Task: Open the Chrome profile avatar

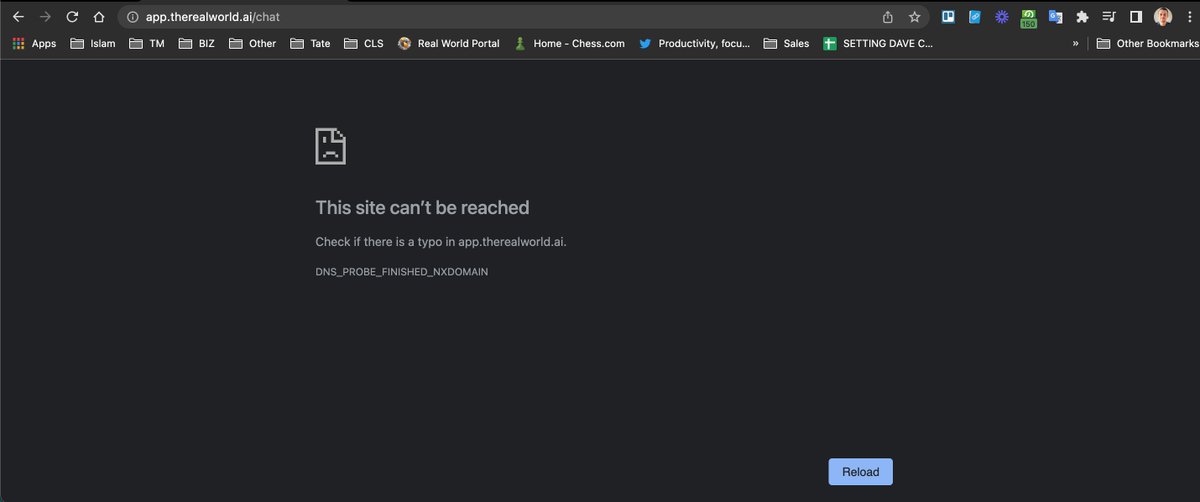Action: point(1163,17)
